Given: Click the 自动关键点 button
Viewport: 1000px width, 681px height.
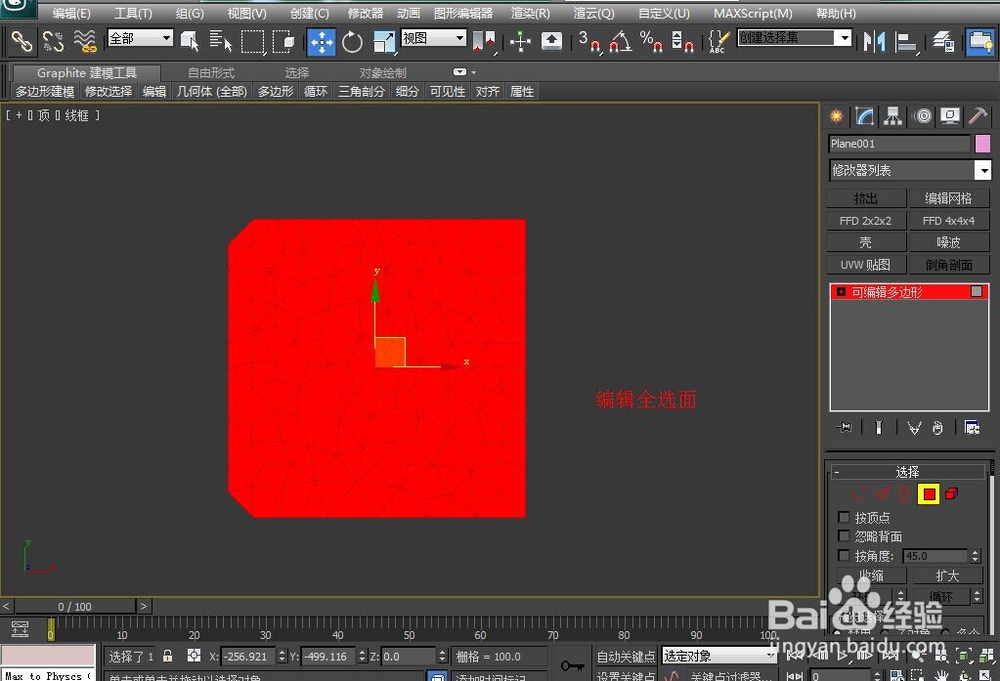Looking at the screenshot, I should click(626, 656).
